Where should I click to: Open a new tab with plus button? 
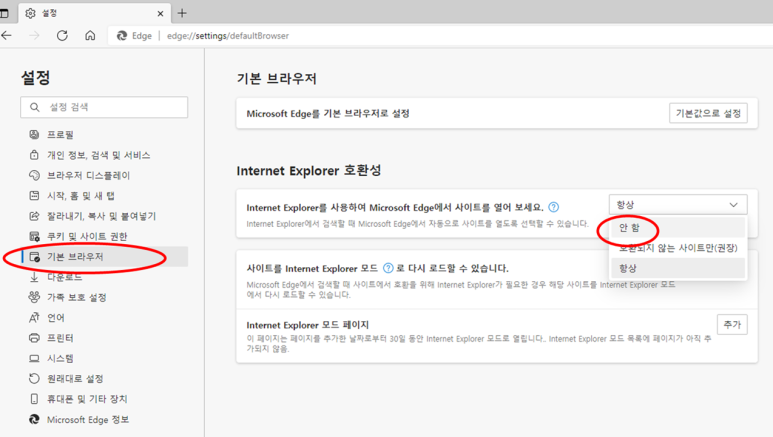[x=182, y=13]
